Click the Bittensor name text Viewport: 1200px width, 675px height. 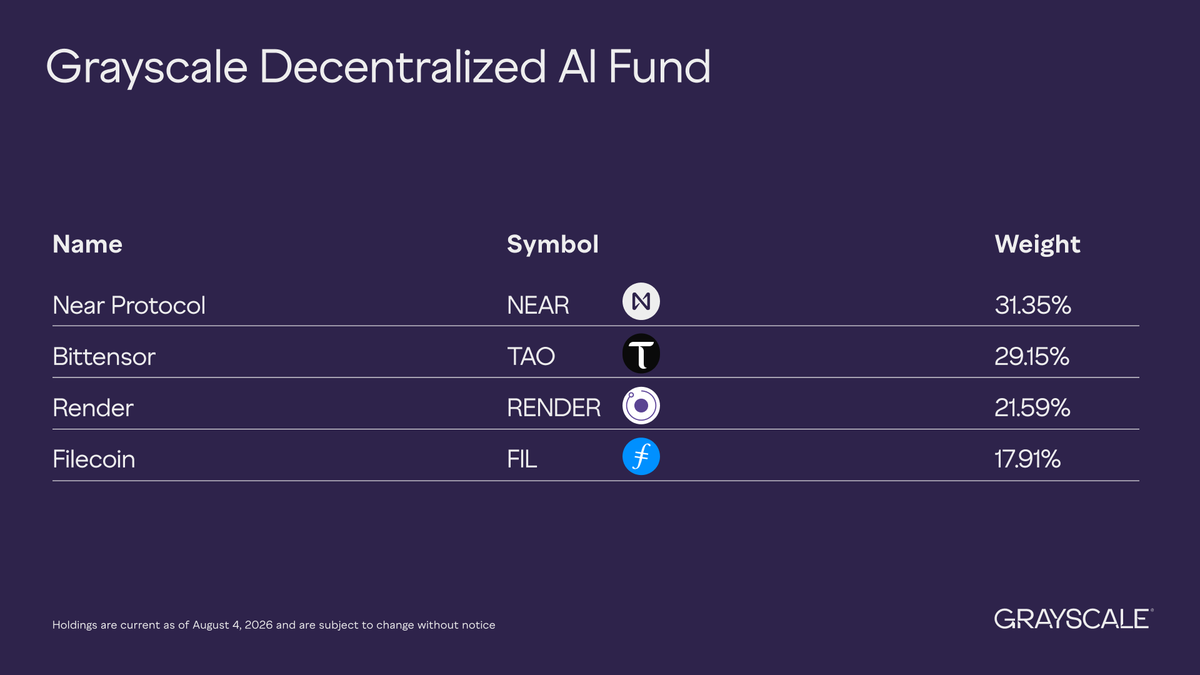tap(104, 356)
